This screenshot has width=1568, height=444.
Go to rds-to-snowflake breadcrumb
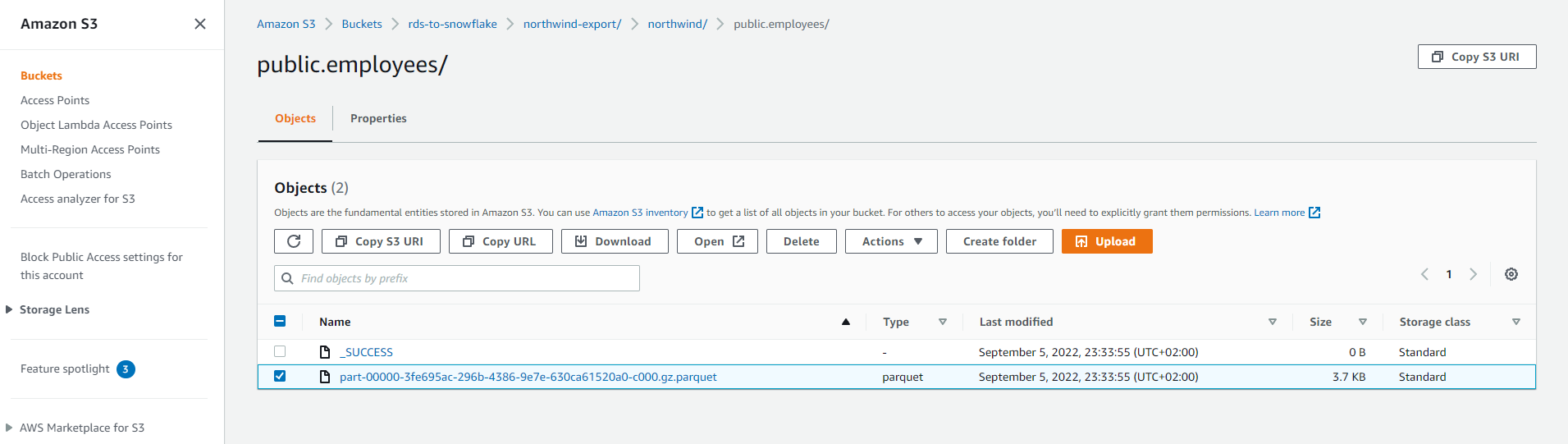point(453,24)
